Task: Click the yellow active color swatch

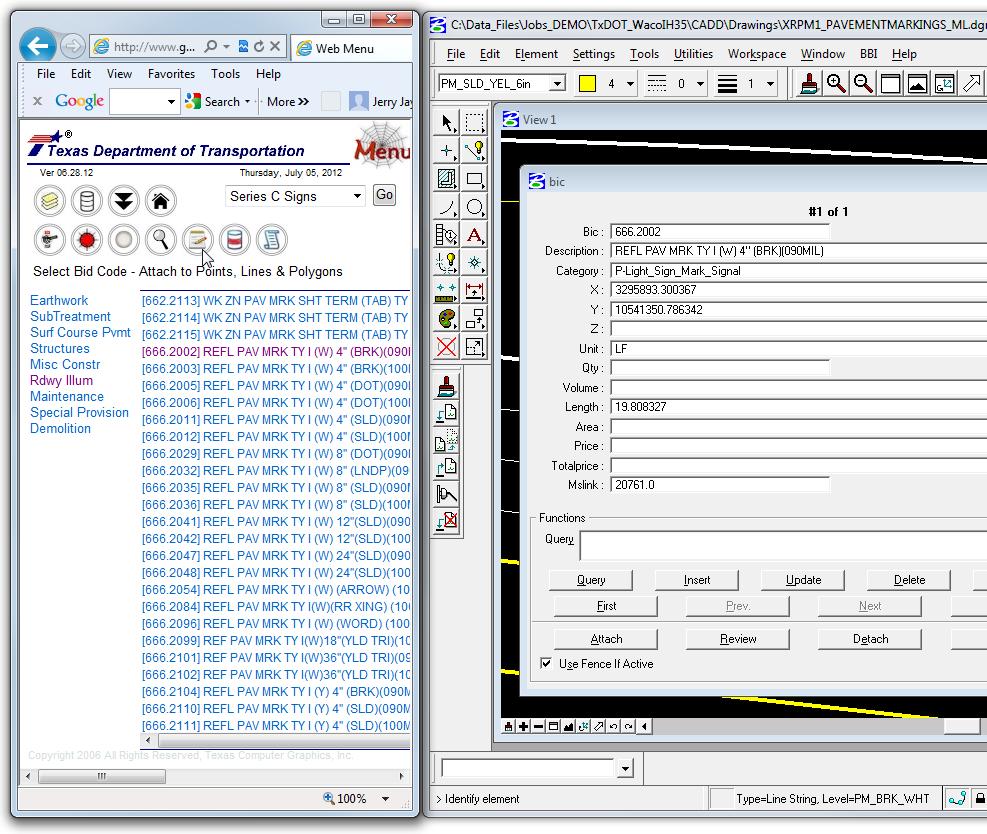Action: coord(587,84)
